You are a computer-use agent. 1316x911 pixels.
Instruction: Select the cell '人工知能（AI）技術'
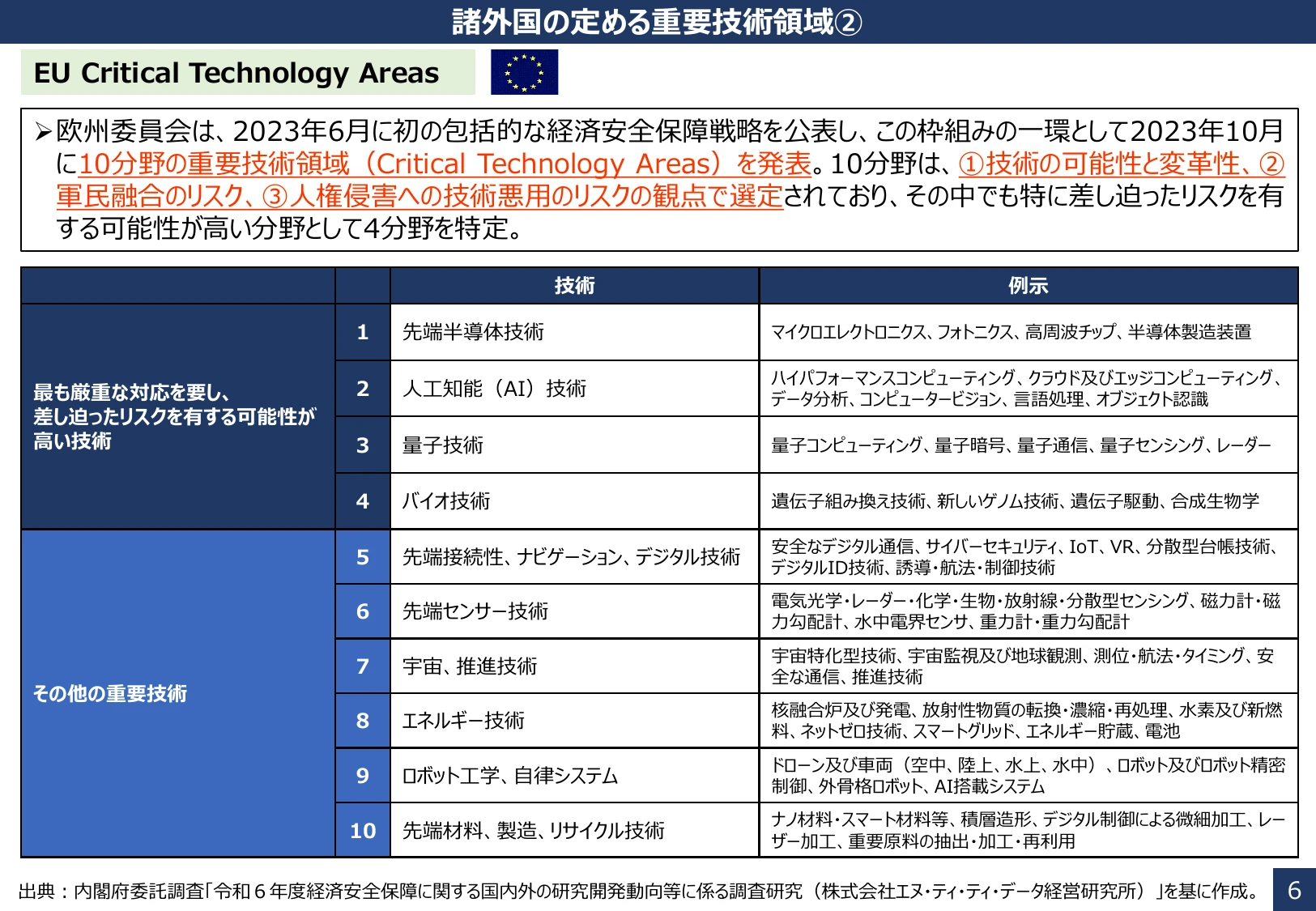(574, 389)
